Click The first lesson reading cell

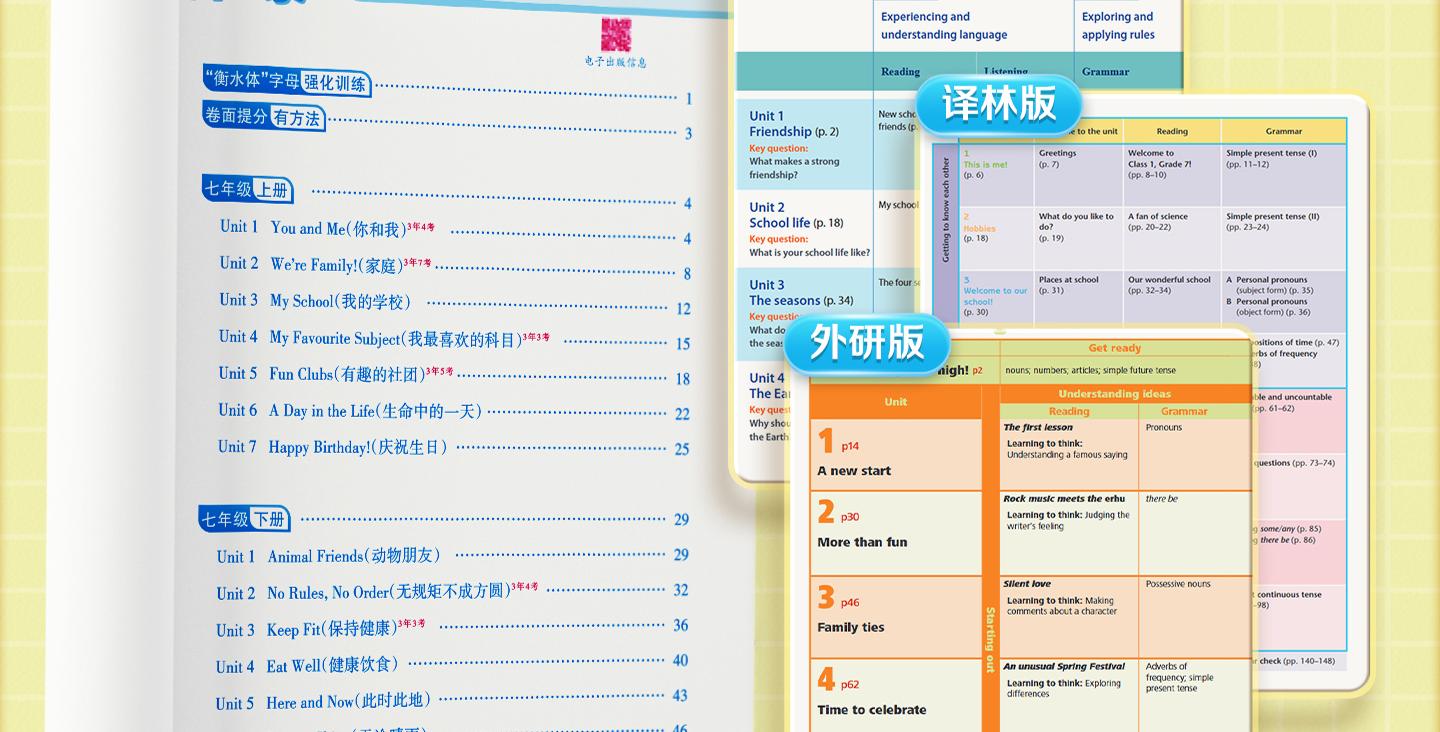(1068, 454)
